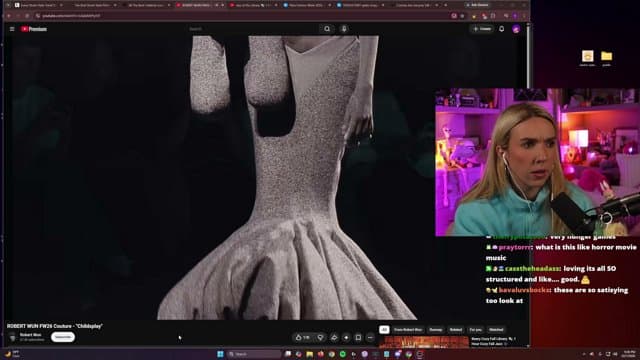Viewport: 640px width, 360px height.
Task: Subscribe to the Robert Wun channel
Action: tap(63, 337)
